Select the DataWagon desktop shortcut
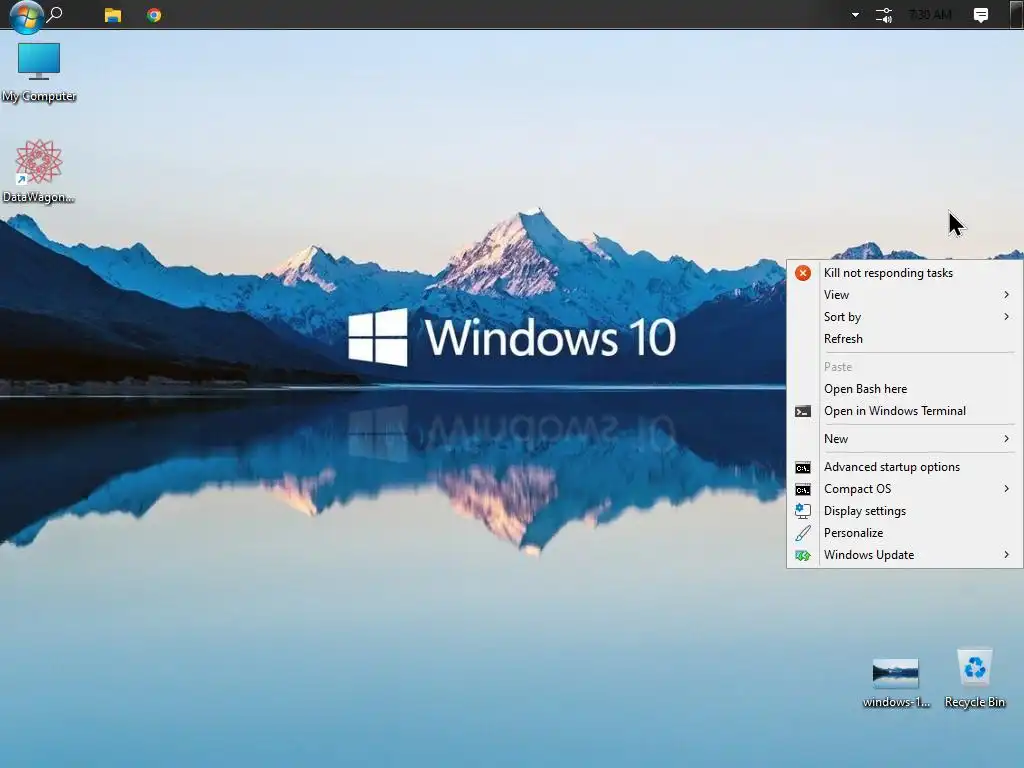Viewport: 1024px width, 768px height. coord(39,172)
